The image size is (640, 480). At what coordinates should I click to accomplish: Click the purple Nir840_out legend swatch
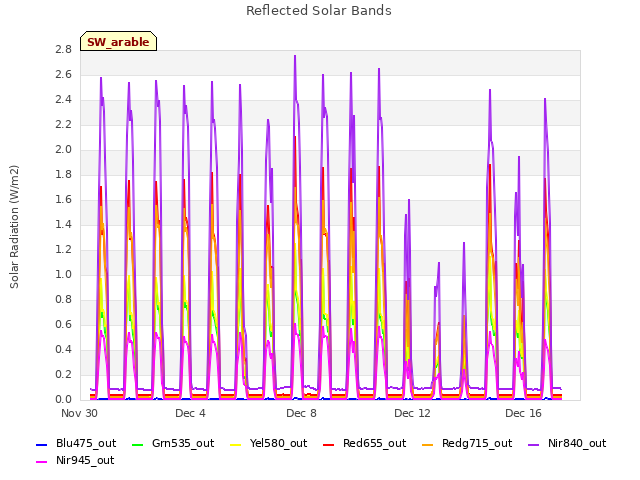pyautogui.click(x=533, y=444)
